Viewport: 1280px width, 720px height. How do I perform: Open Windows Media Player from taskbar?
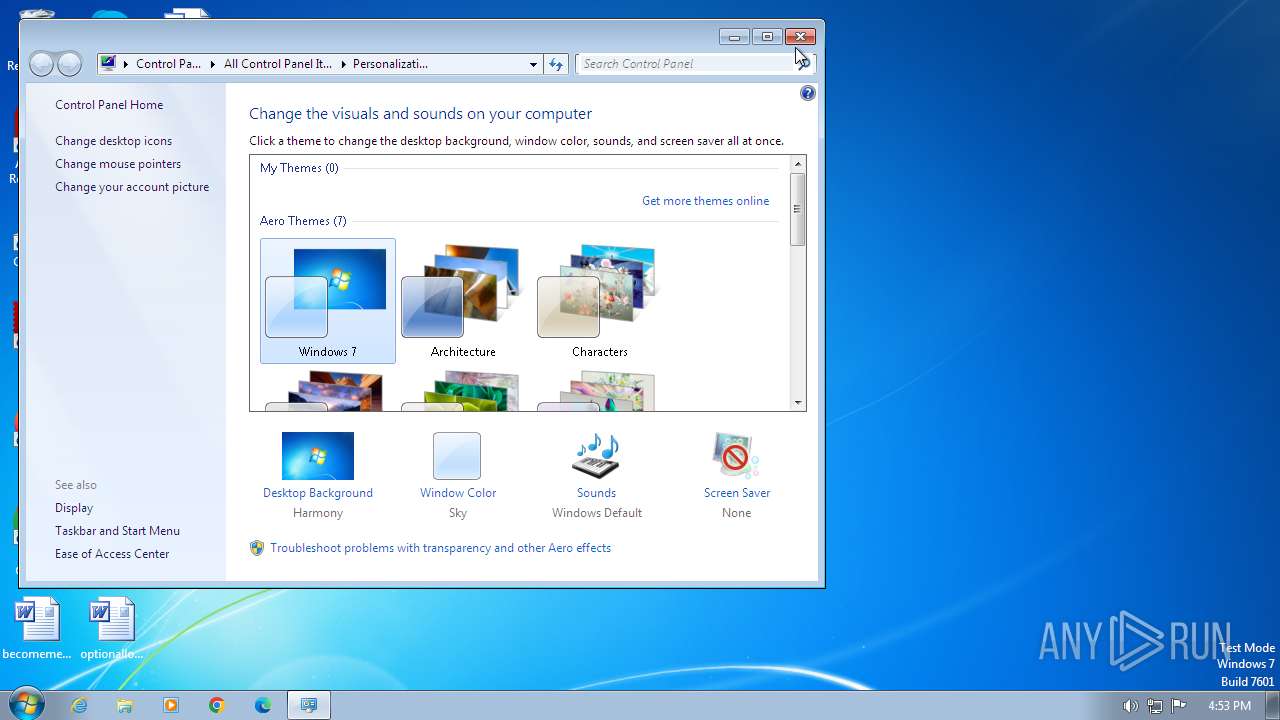click(x=171, y=705)
